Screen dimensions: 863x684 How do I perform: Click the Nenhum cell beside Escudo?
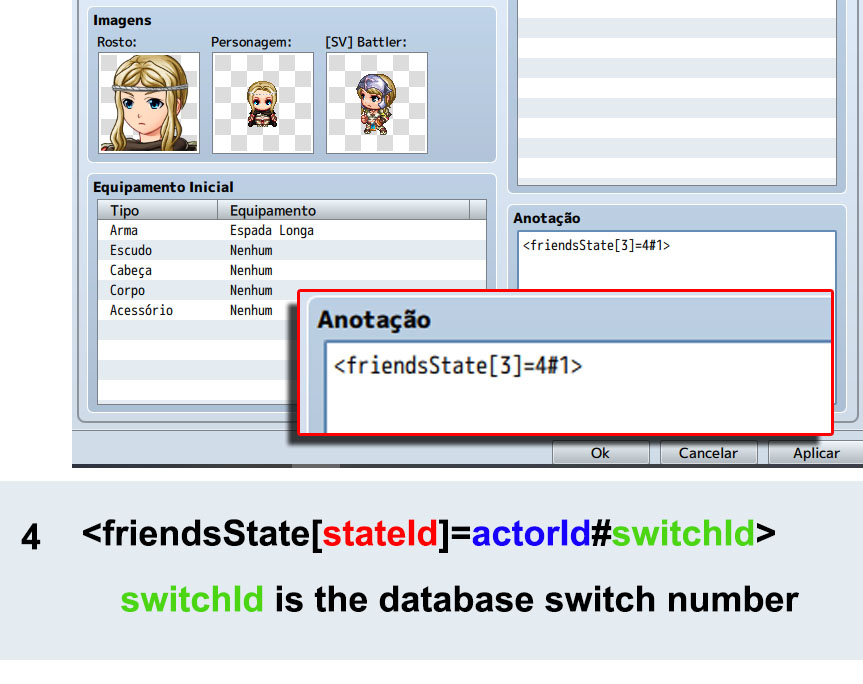coord(251,250)
